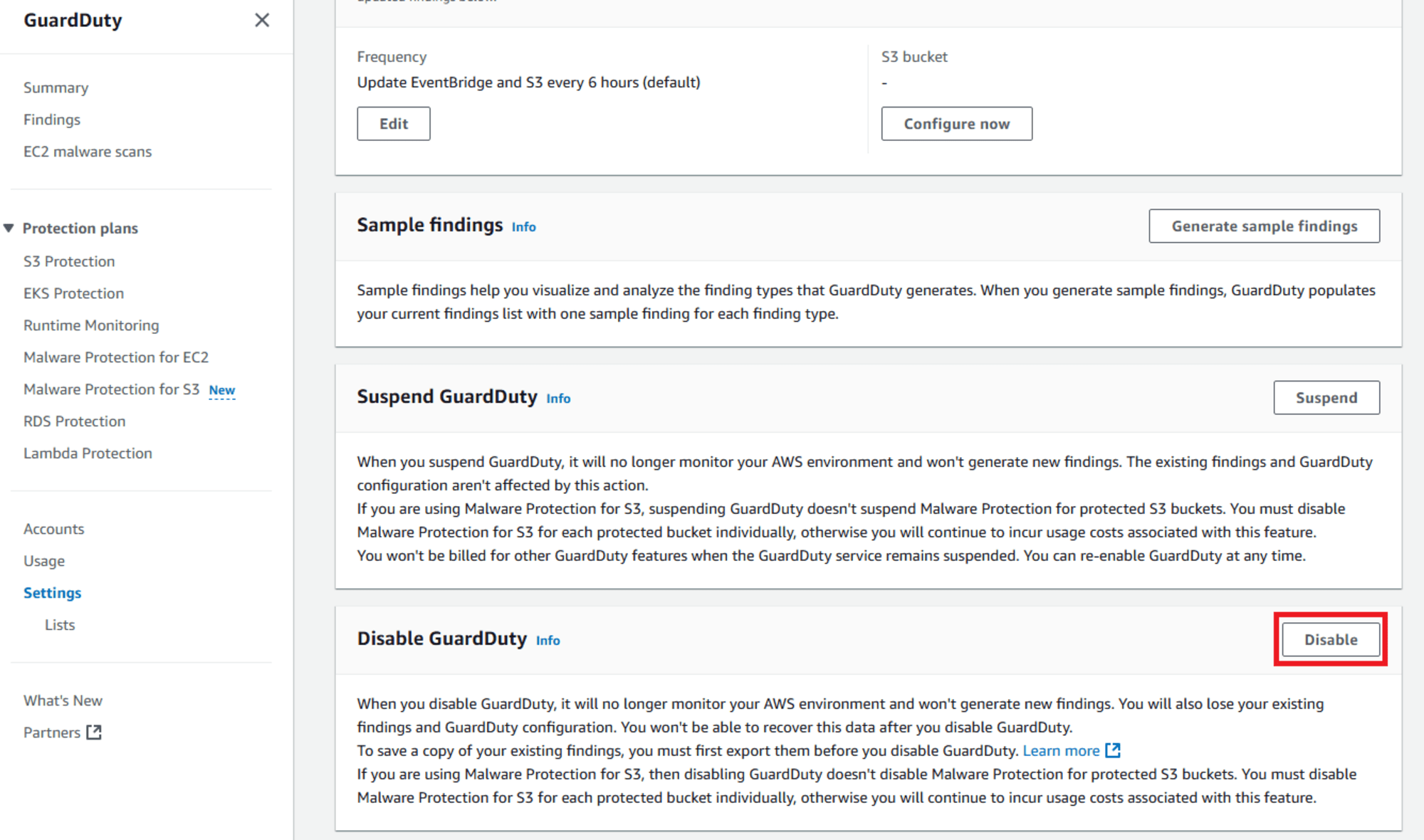Open Partners page via external link icon
The width and height of the screenshot is (1424, 840).
(x=95, y=732)
